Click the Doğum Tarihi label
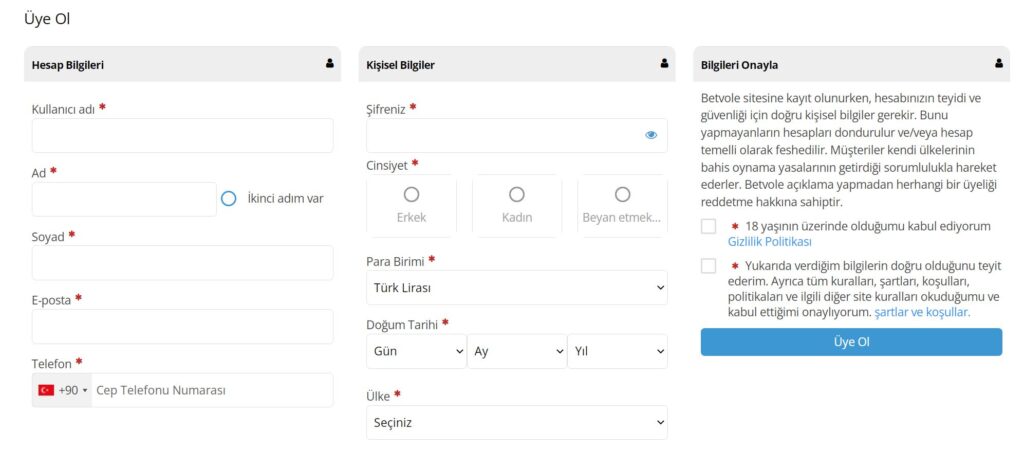The width and height of the screenshot is (1024, 449). pos(402,324)
